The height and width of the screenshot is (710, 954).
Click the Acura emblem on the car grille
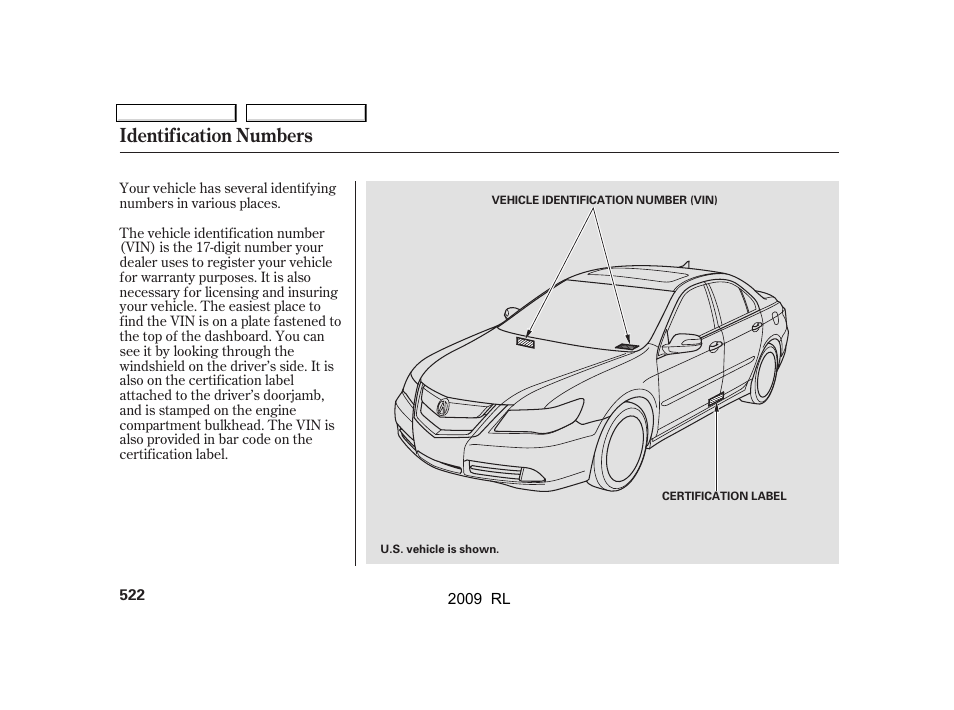click(444, 407)
